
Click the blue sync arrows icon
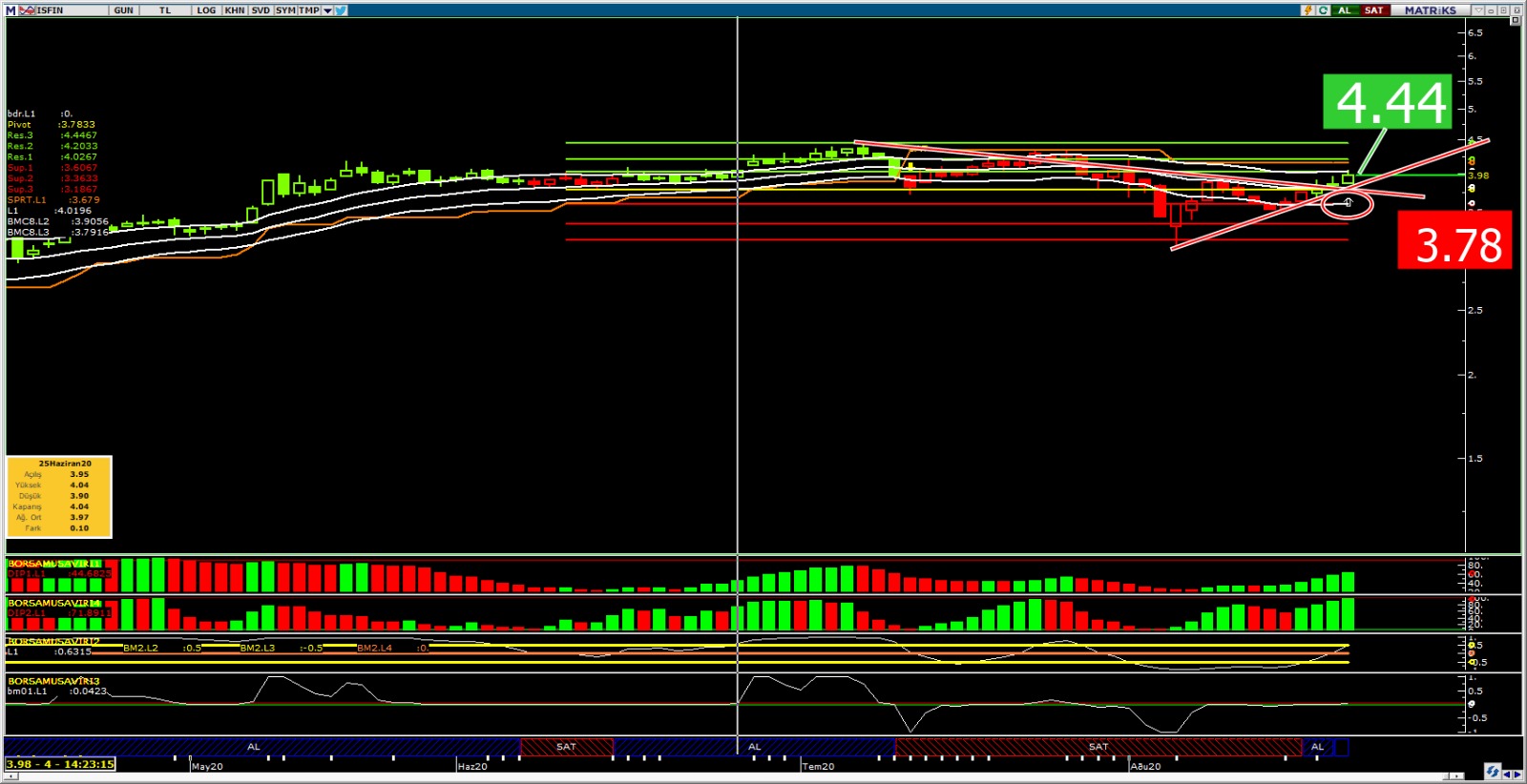tap(1493, 771)
